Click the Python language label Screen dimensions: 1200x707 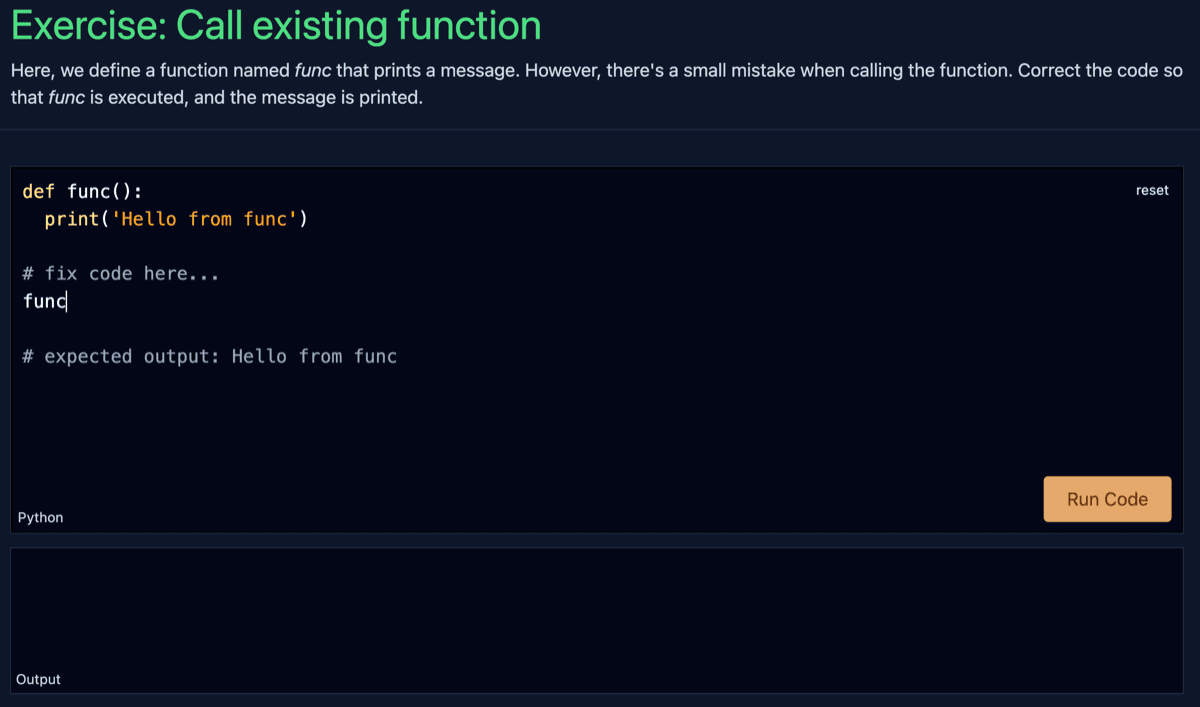click(39, 517)
